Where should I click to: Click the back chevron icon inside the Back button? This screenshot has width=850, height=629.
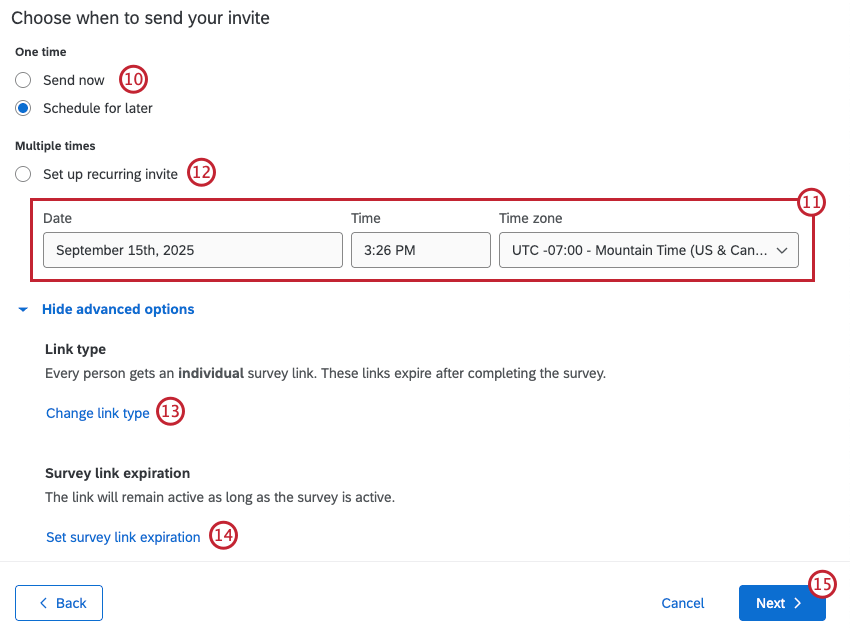tap(44, 603)
